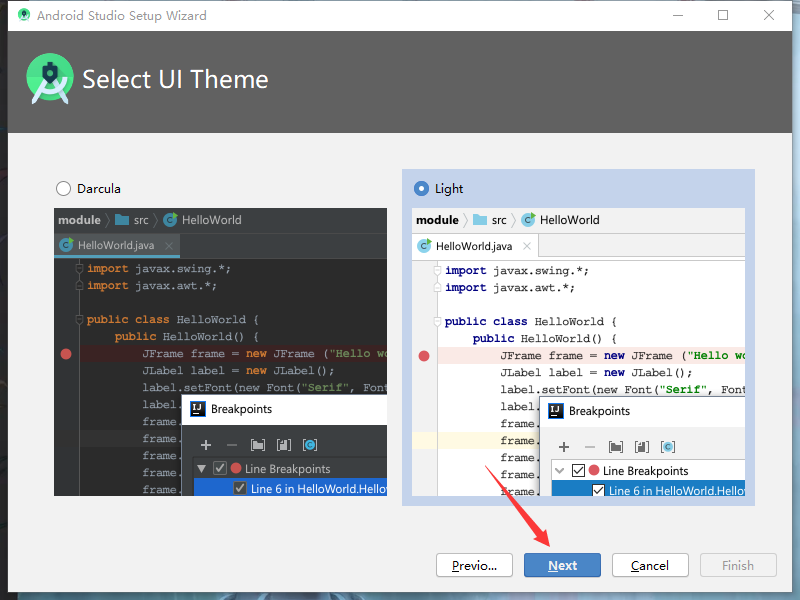Viewport: 800px width, 600px height.
Task: Click the plus icon in Light Breakpoints panel
Action: [x=564, y=447]
